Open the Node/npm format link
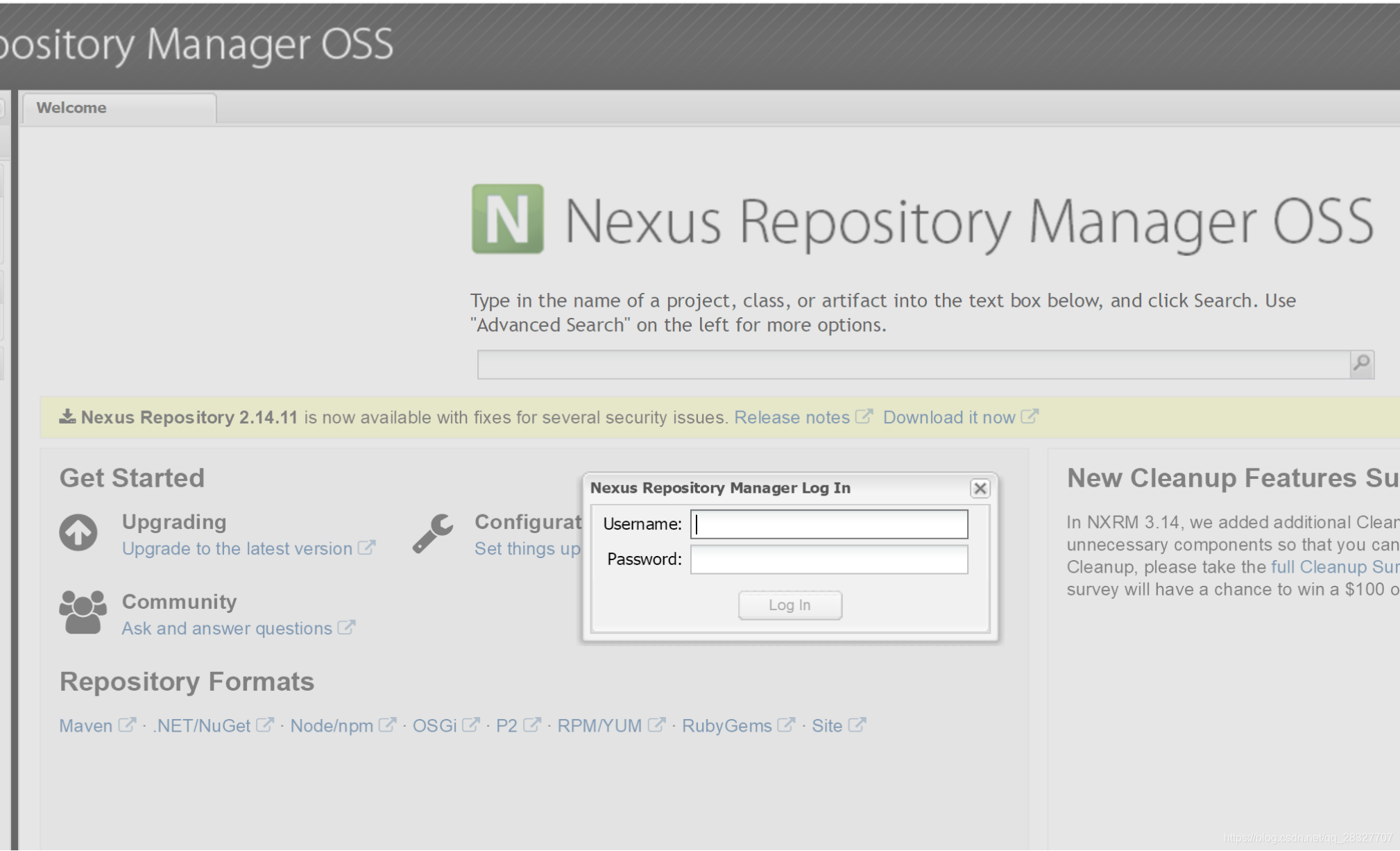Viewport: 1400px width, 851px height. 331,726
